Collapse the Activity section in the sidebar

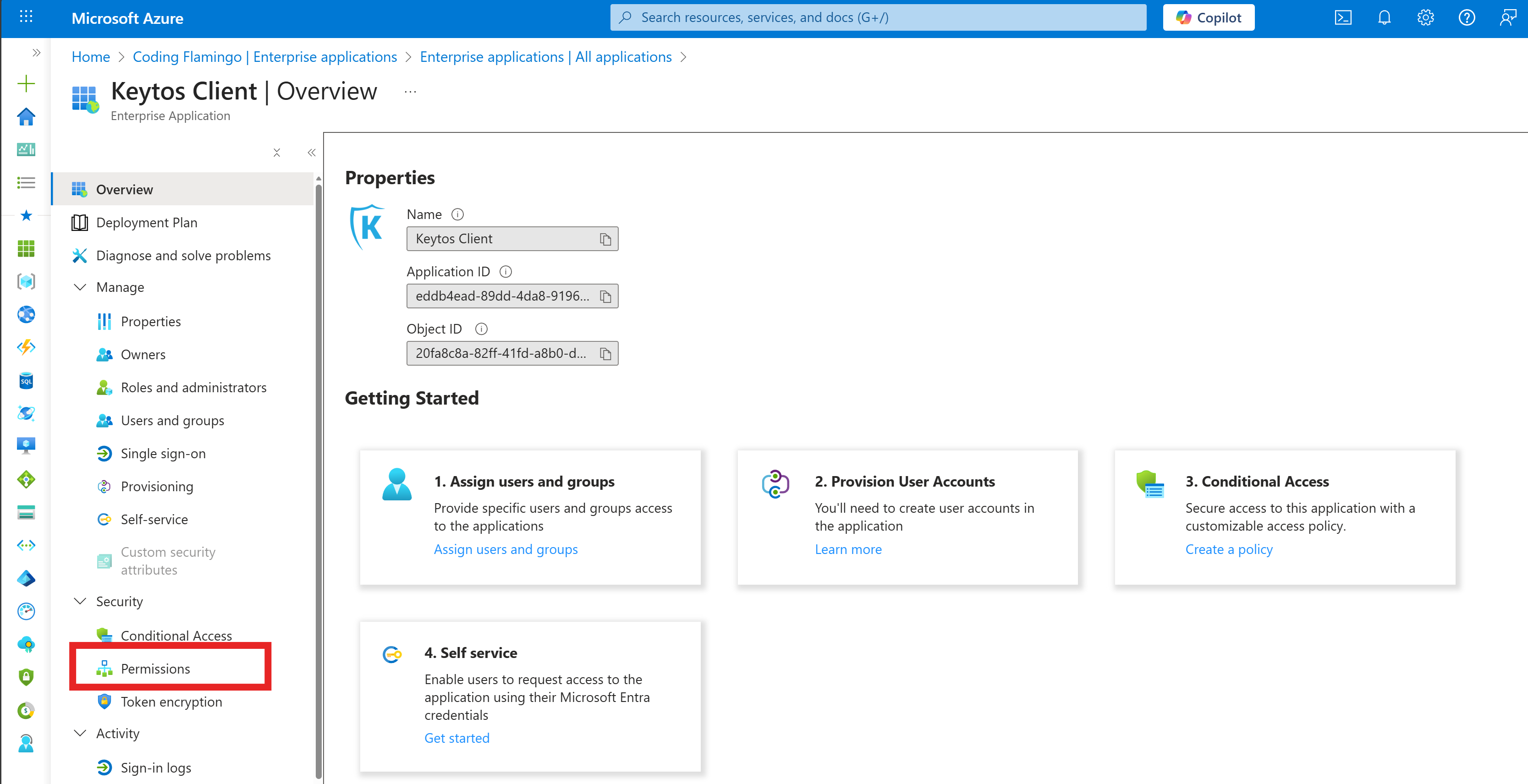81,733
